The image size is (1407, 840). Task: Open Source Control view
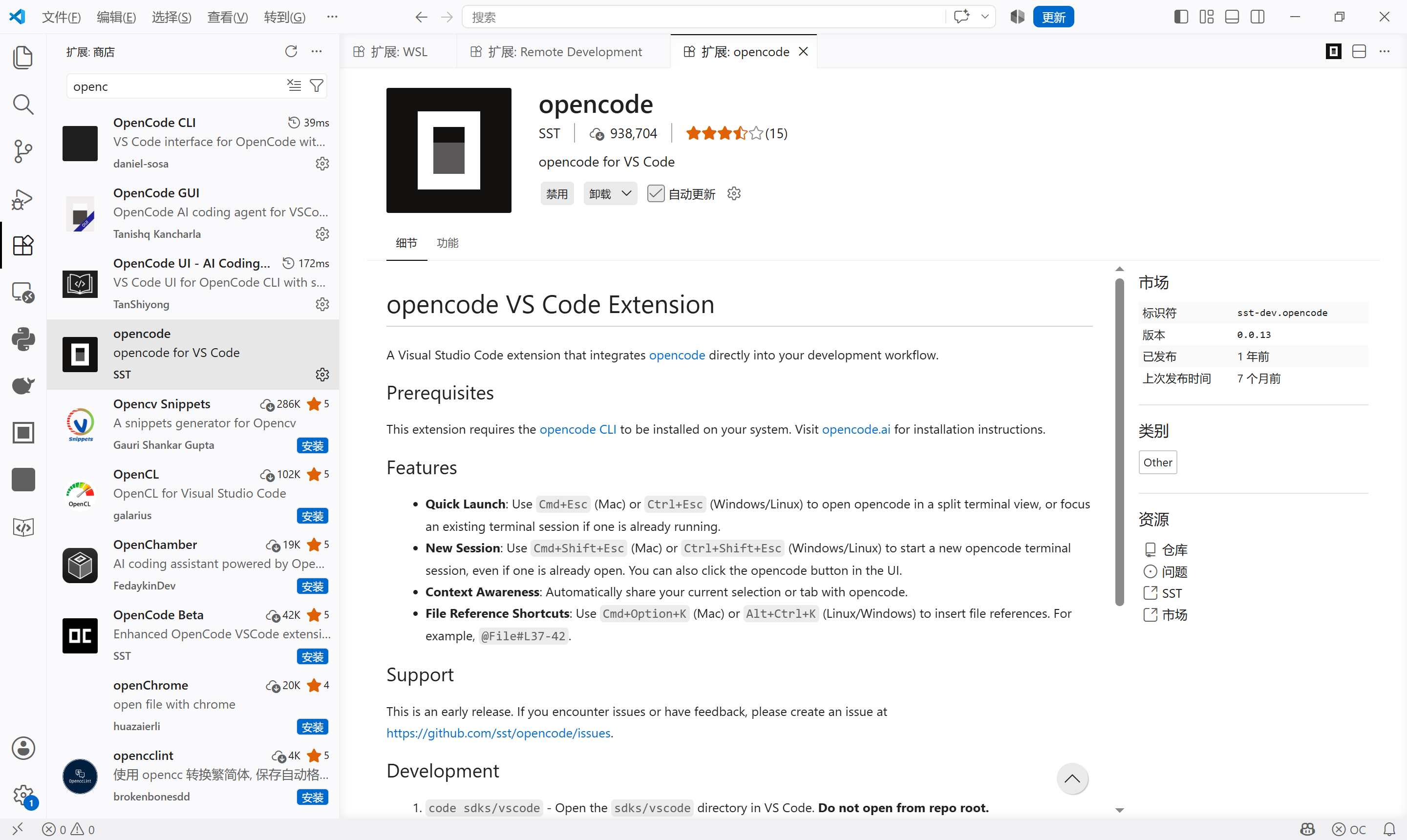click(22, 152)
